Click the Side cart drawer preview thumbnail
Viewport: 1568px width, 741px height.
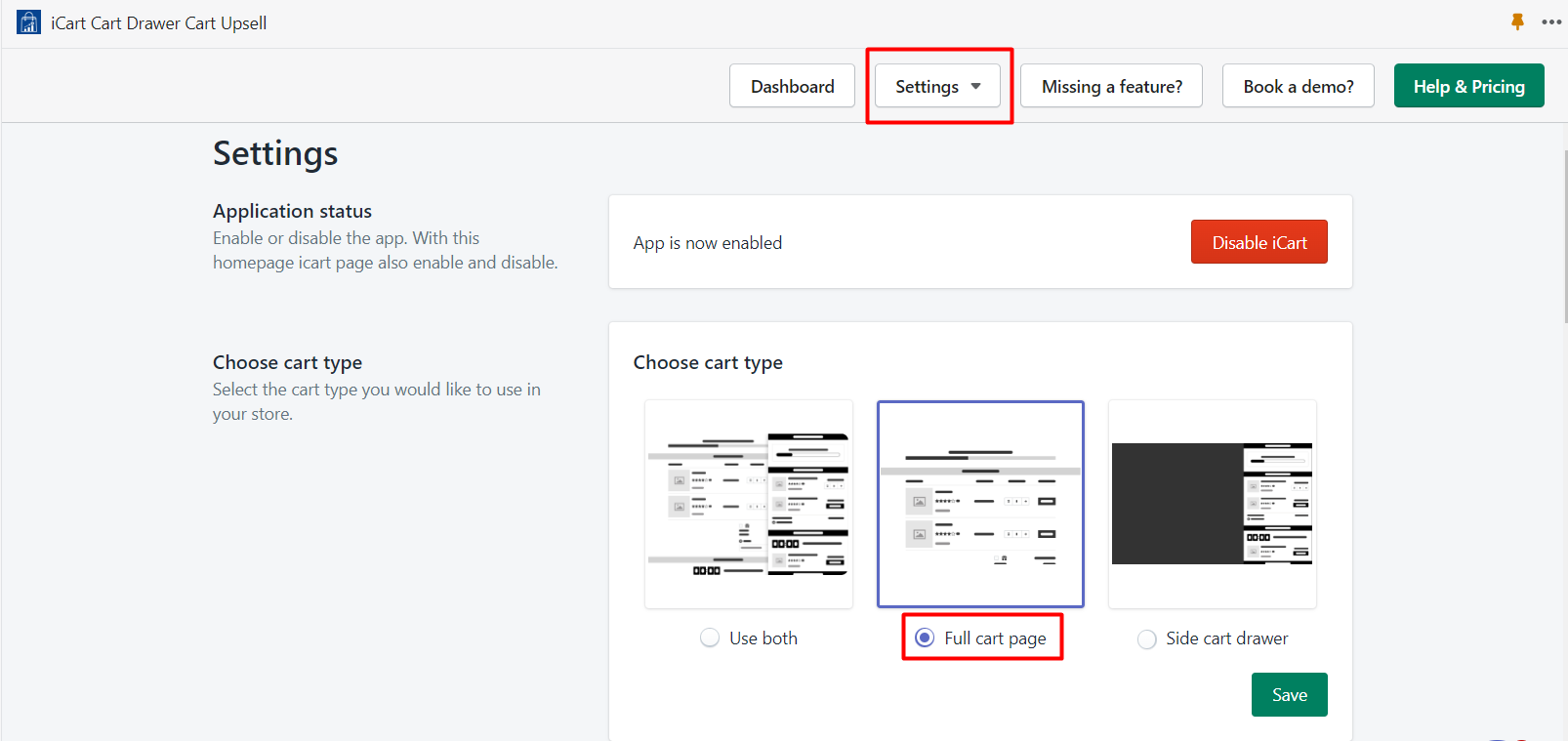1212,504
